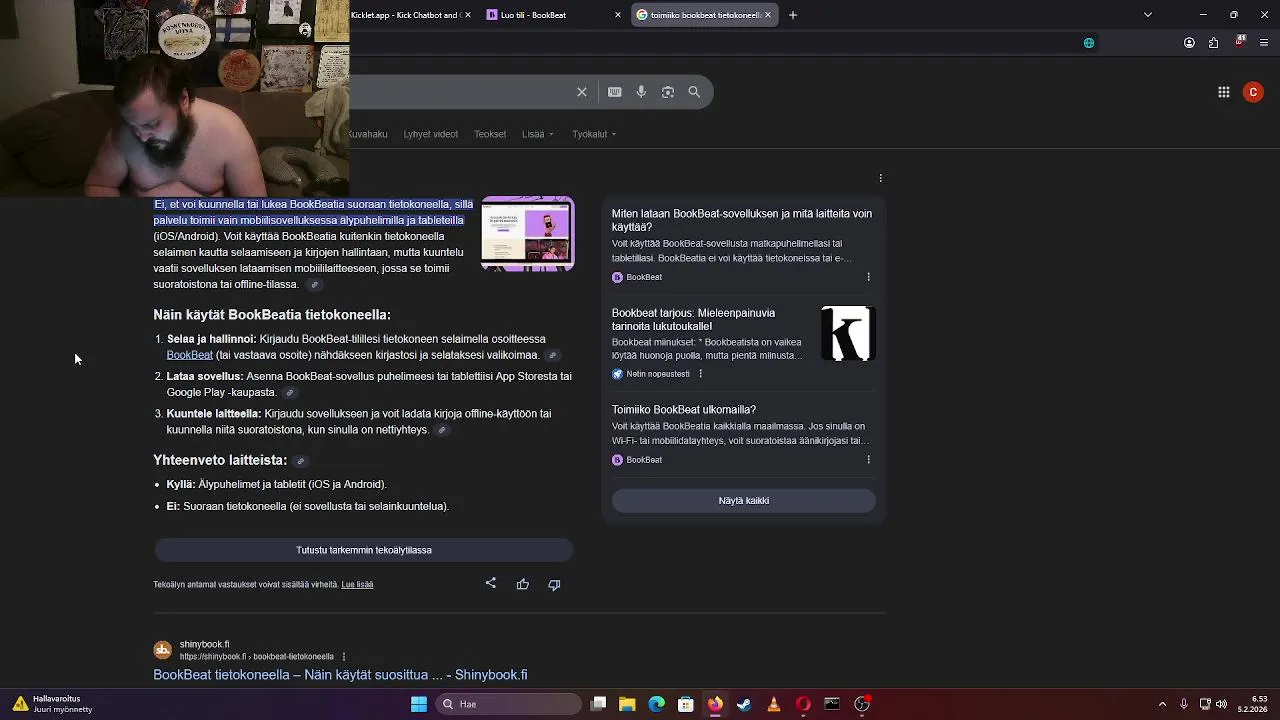1280x720 pixels.
Task: Follow the Lue lisää link
Action: [357, 585]
